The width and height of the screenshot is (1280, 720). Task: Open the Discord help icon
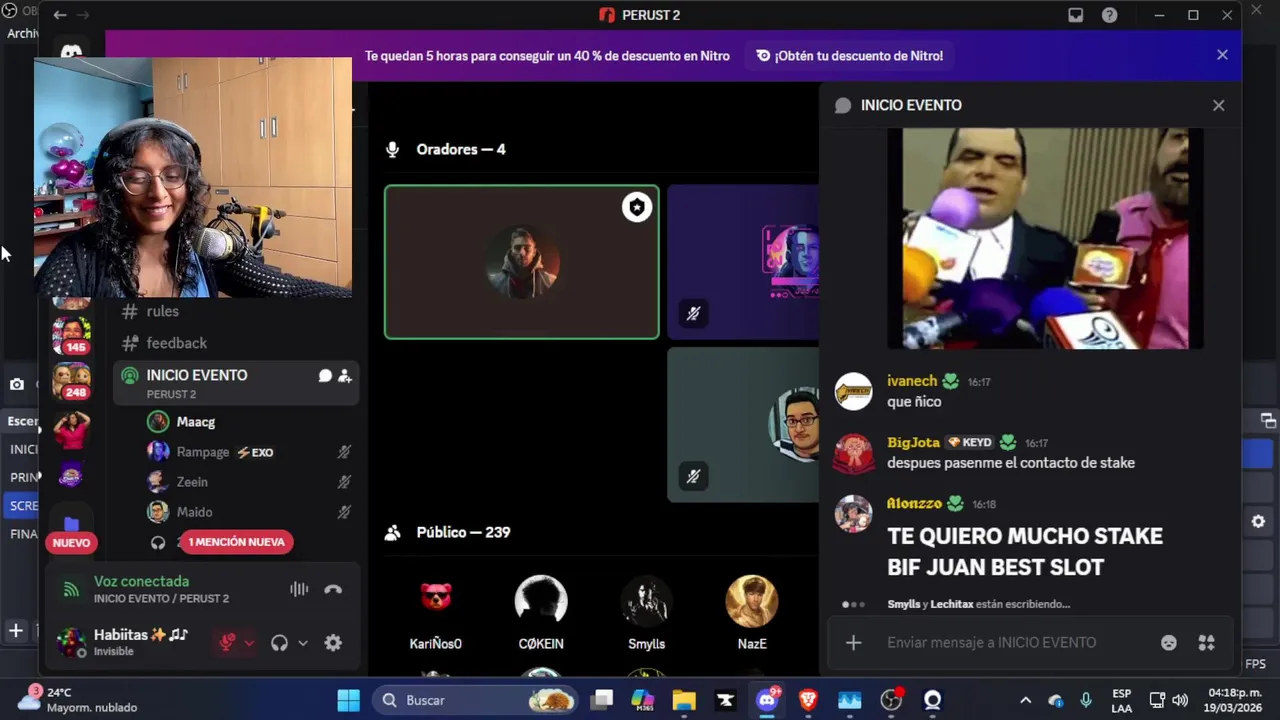1109,15
